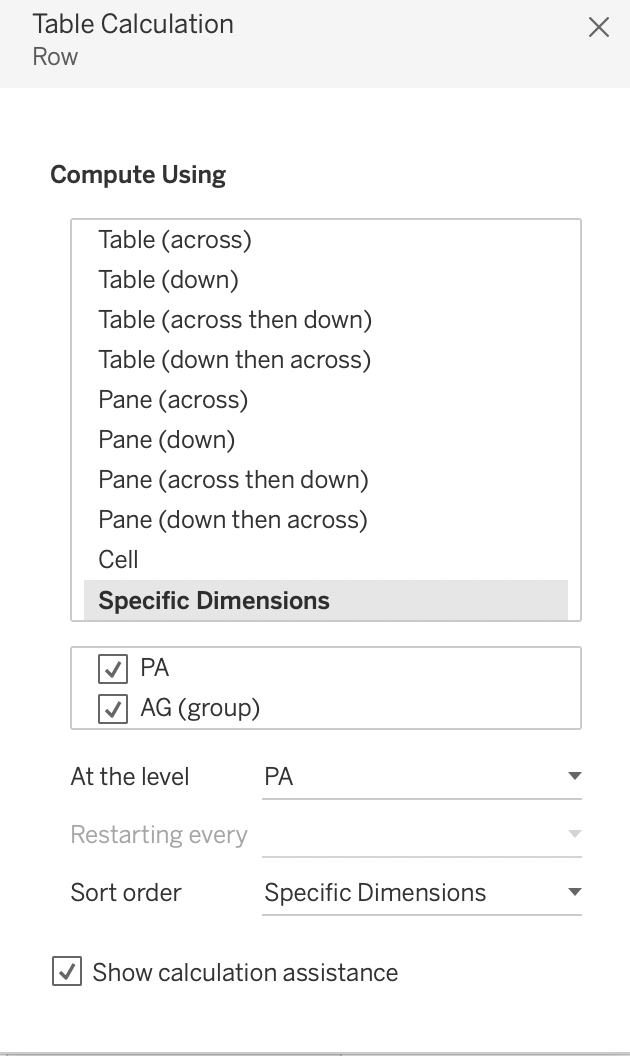Click the PA value in At the level
The image size is (630, 1056).
(x=279, y=777)
